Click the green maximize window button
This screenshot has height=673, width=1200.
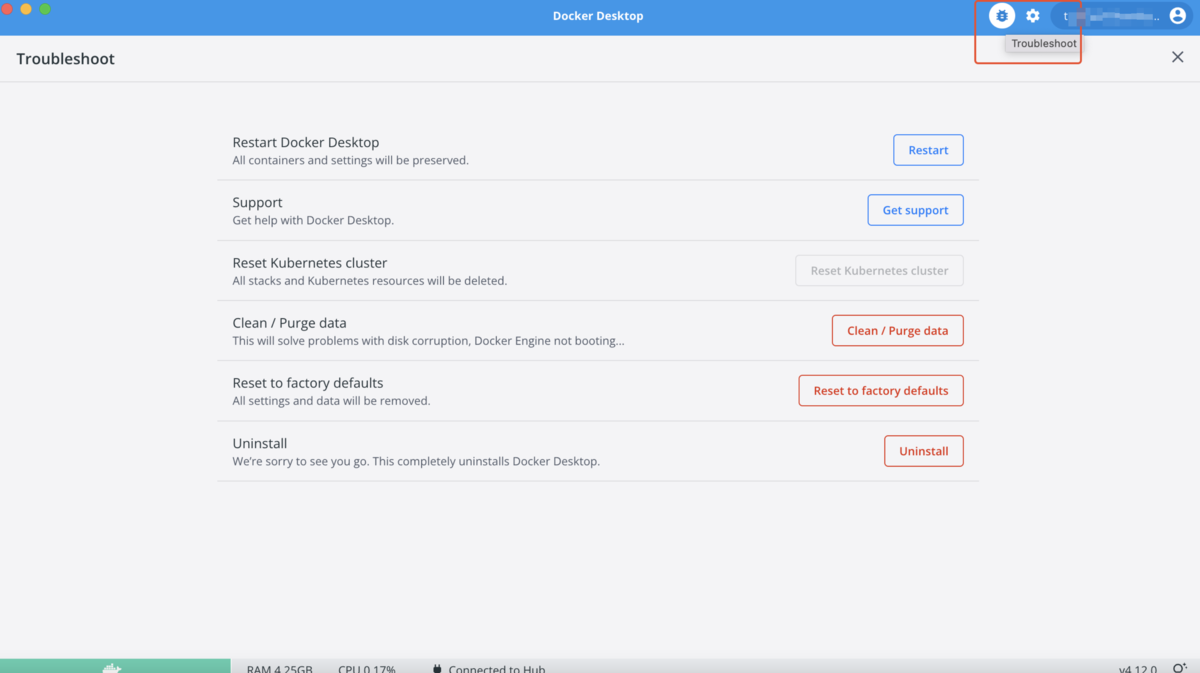click(45, 9)
